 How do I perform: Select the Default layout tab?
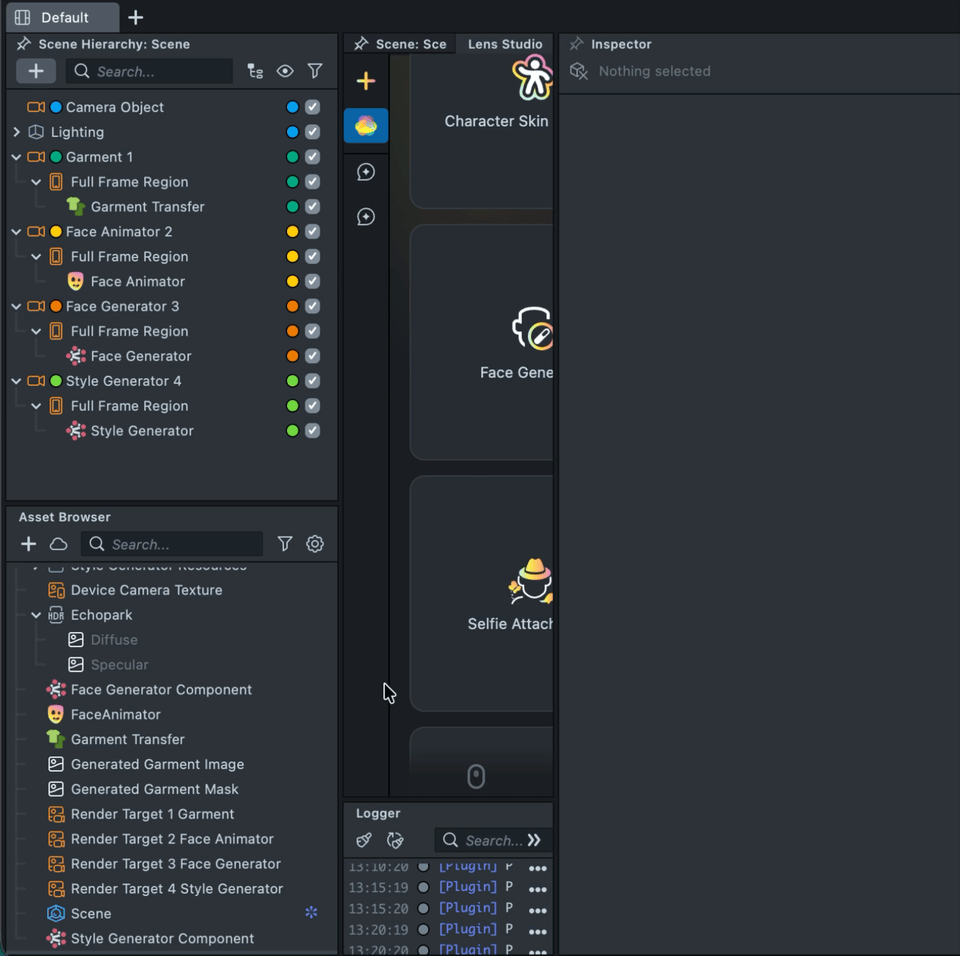[x=63, y=17]
